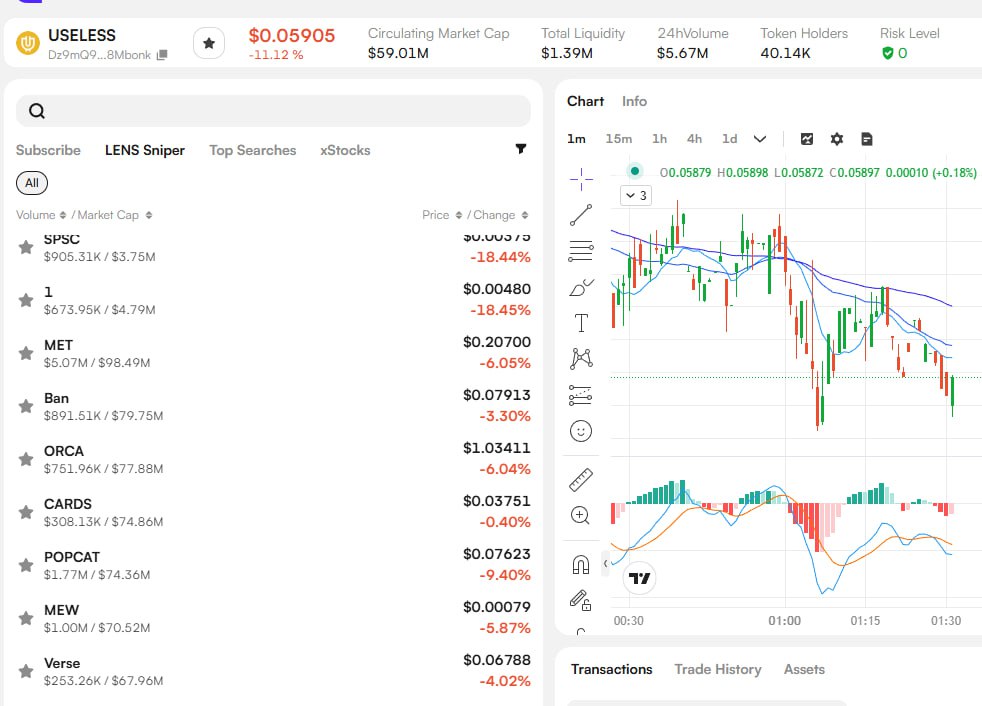Switch to the Chart tab
The image size is (982, 706).
[x=586, y=101]
